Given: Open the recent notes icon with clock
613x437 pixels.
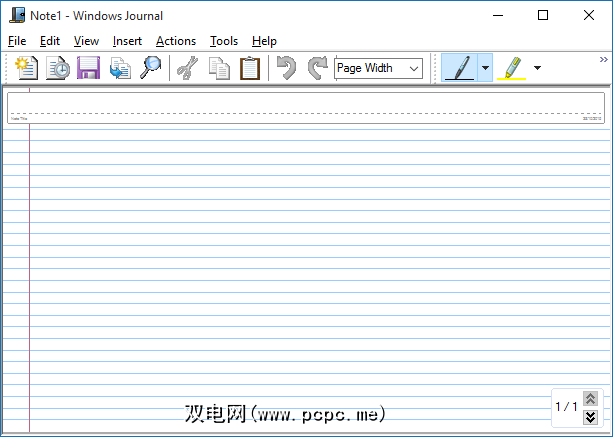Looking at the screenshot, I should point(57,68).
